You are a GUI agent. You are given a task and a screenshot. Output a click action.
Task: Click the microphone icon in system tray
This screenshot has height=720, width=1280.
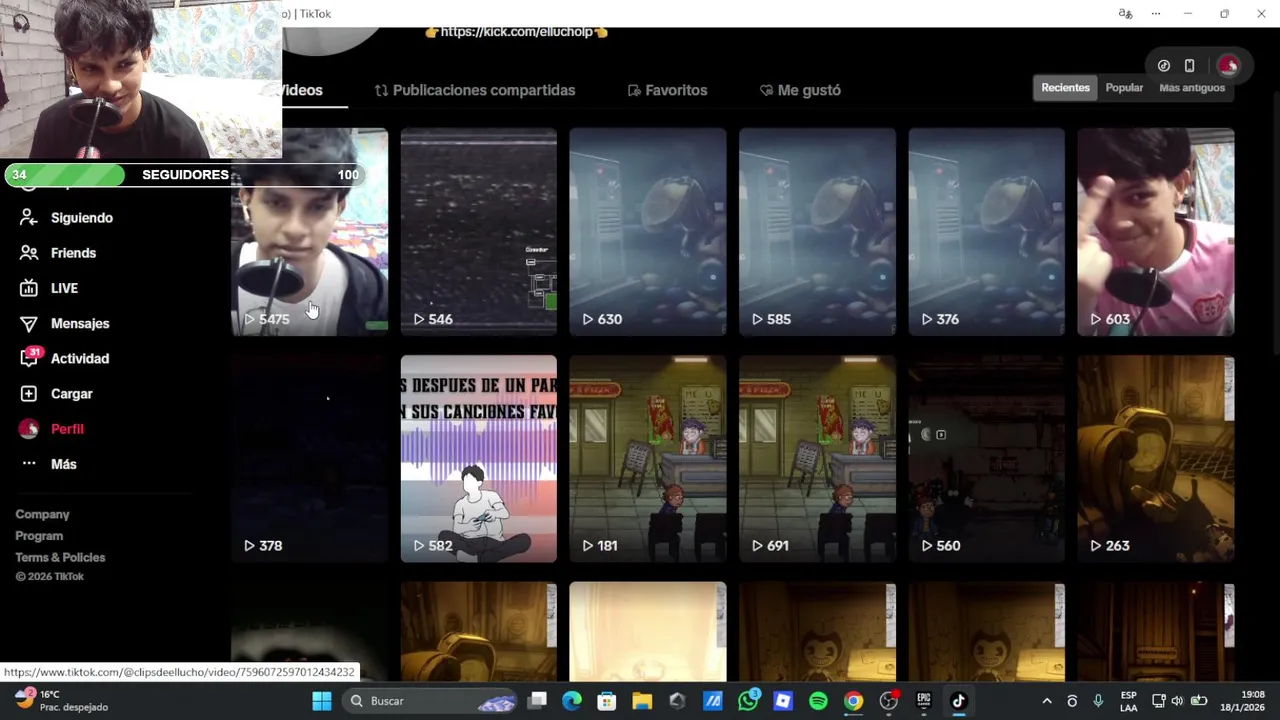(1098, 701)
